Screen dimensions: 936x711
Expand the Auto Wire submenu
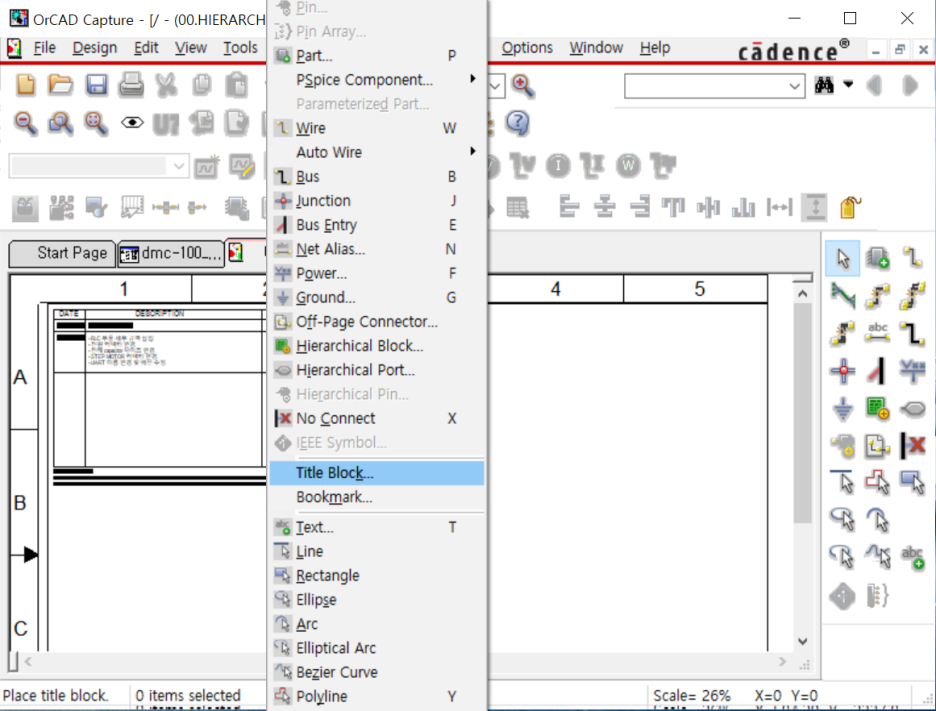(377, 152)
